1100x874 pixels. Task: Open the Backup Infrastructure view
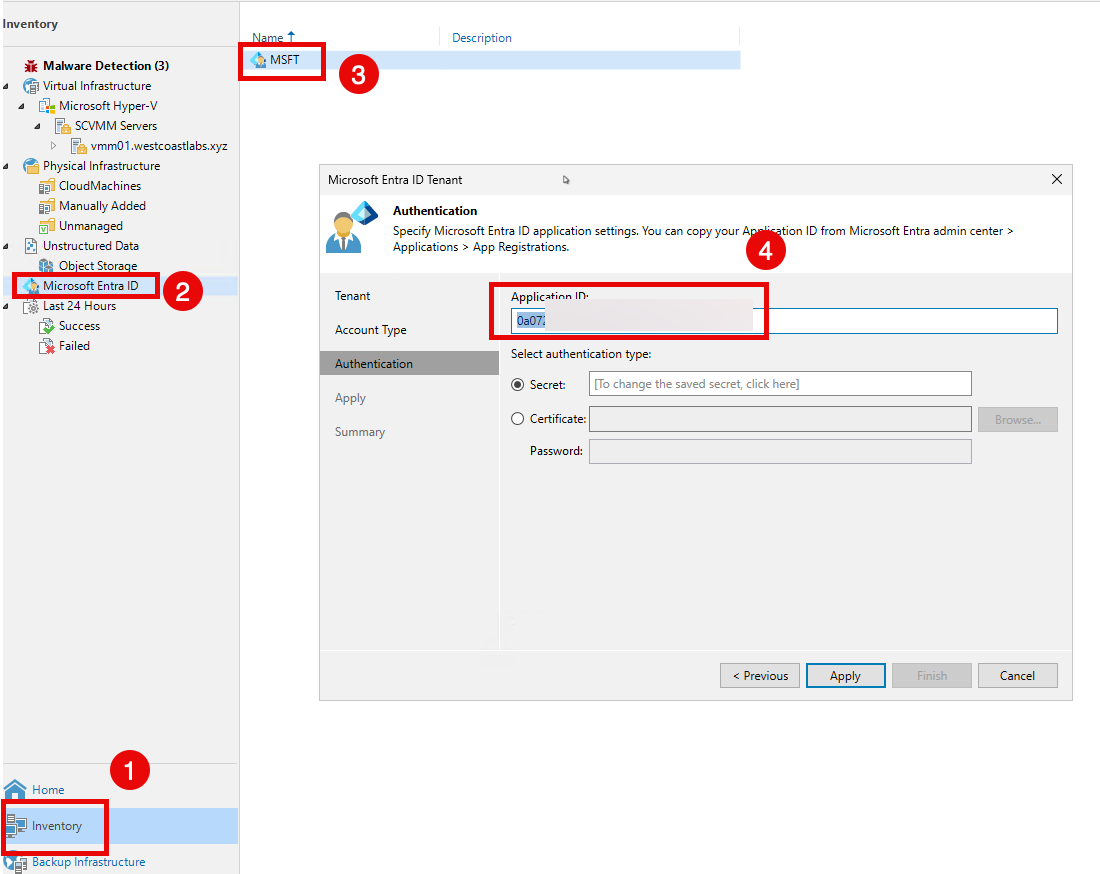88,862
